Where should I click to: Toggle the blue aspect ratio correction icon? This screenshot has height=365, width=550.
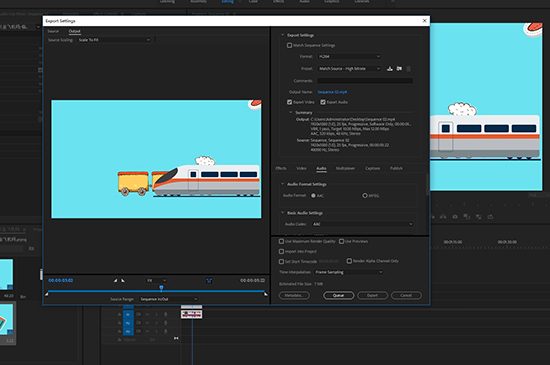point(209,280)
